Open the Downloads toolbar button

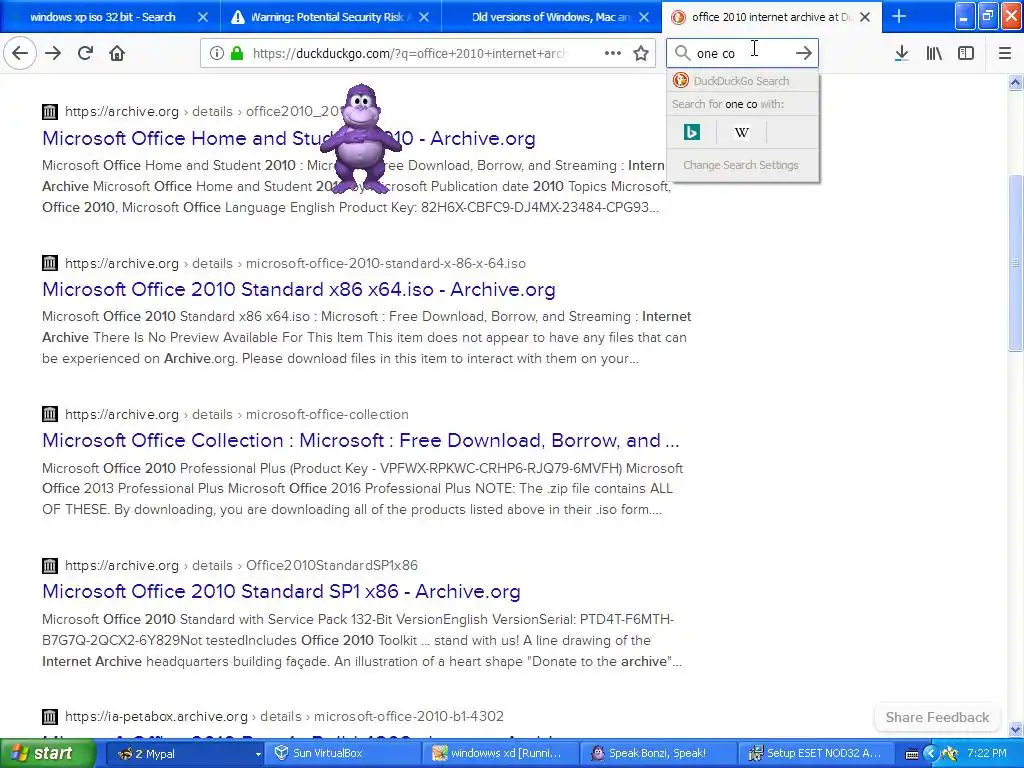pos(901,53)
